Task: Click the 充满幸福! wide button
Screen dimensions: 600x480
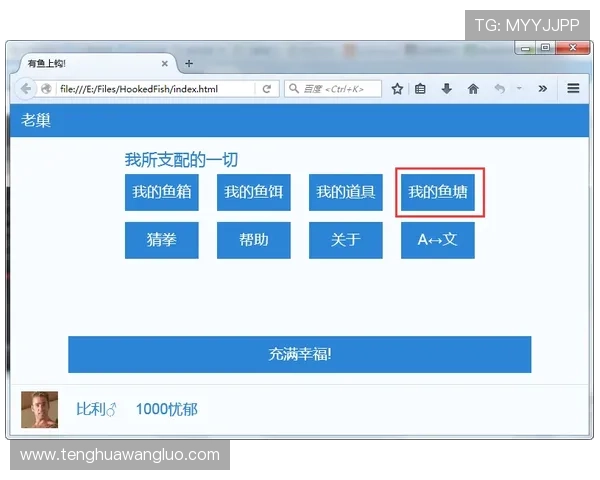Action: point(300,354)
